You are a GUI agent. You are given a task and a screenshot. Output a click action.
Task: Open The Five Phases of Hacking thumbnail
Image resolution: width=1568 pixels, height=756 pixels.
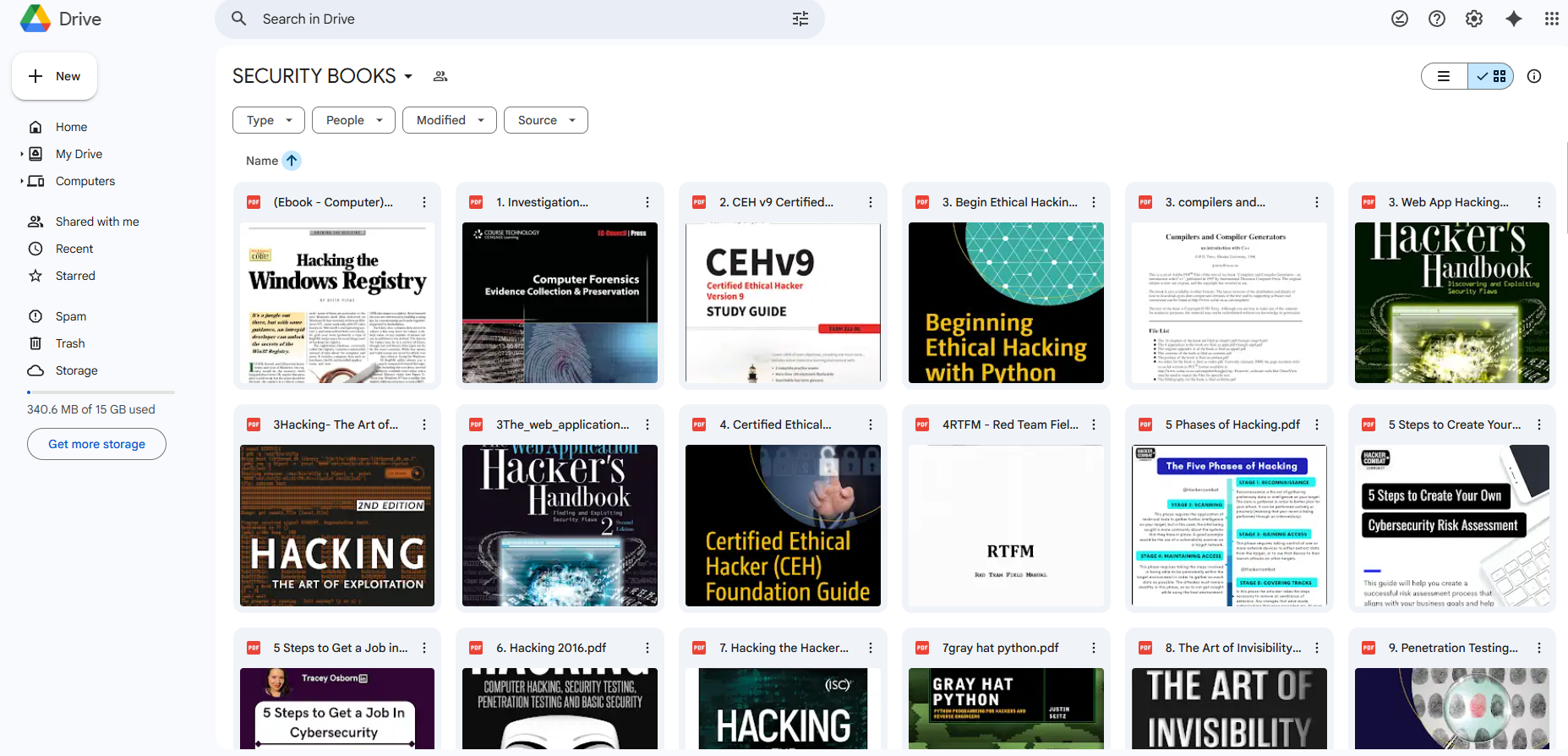(1229, 525)
